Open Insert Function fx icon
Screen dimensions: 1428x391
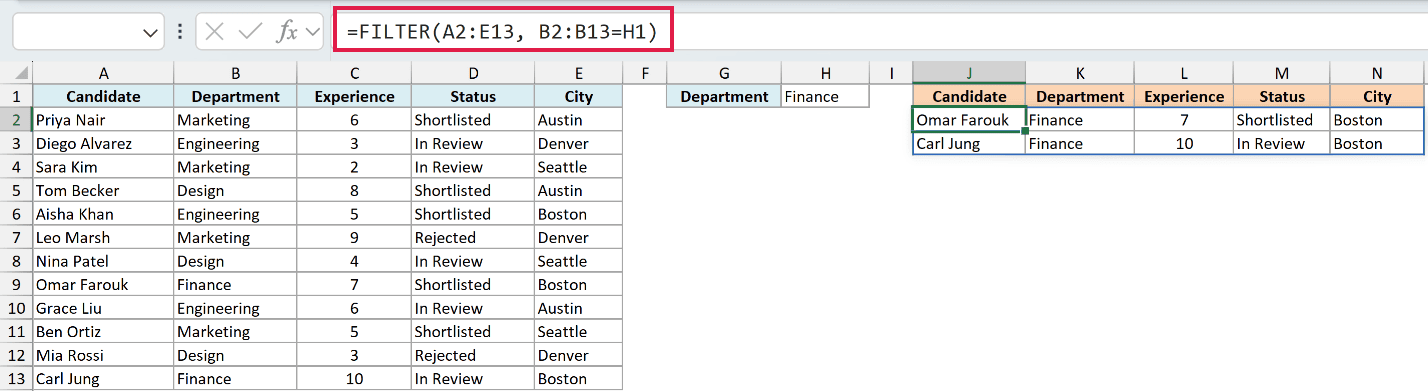pyautogui.click(x=287, y=32)
